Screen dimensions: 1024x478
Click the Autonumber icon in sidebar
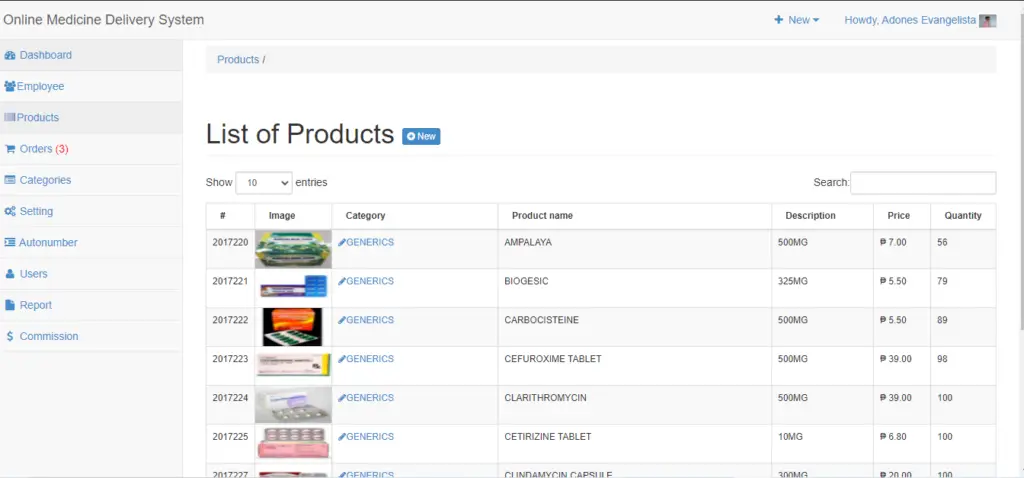10,242
